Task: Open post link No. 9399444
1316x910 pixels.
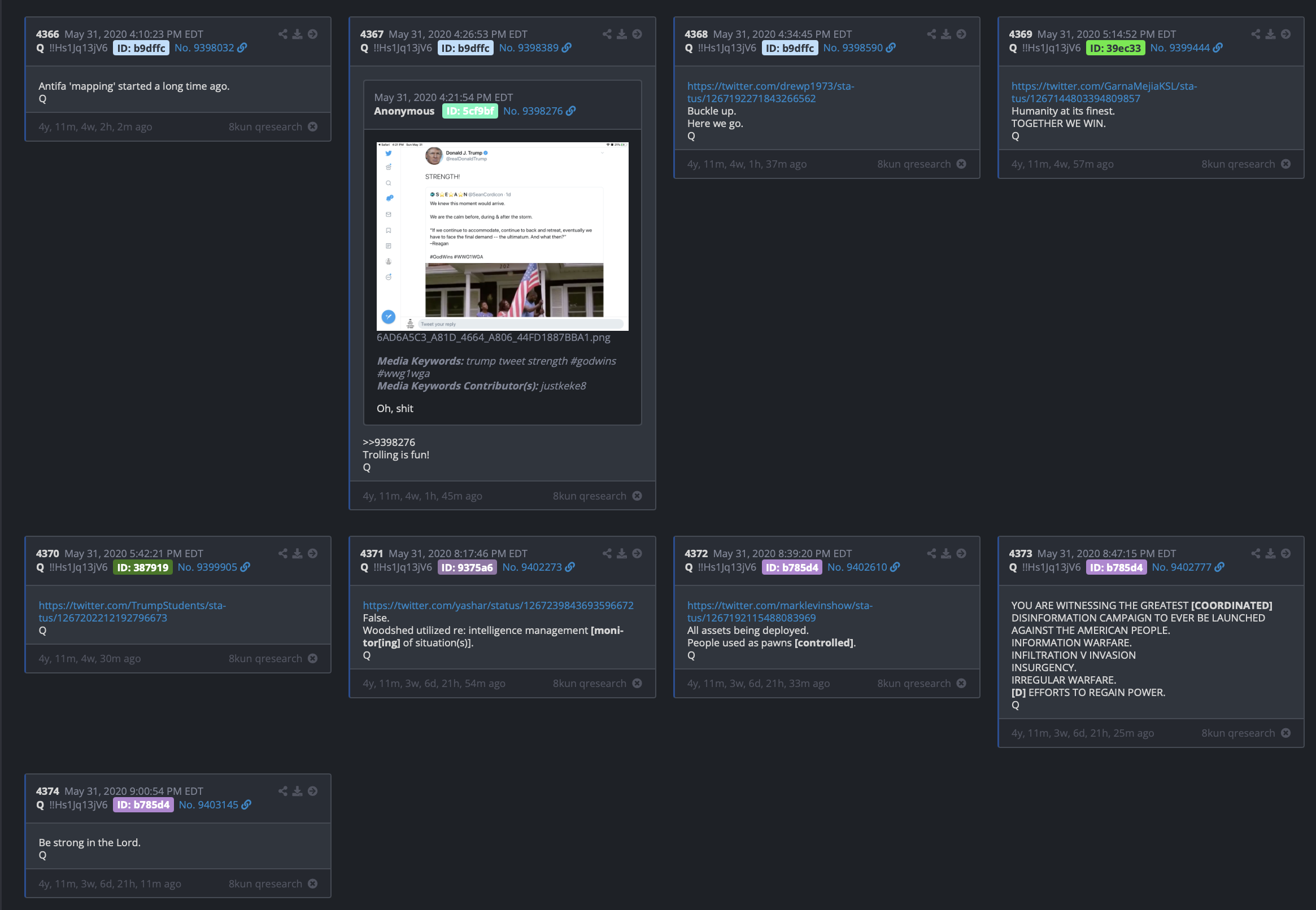Action: coord(1180,48)
